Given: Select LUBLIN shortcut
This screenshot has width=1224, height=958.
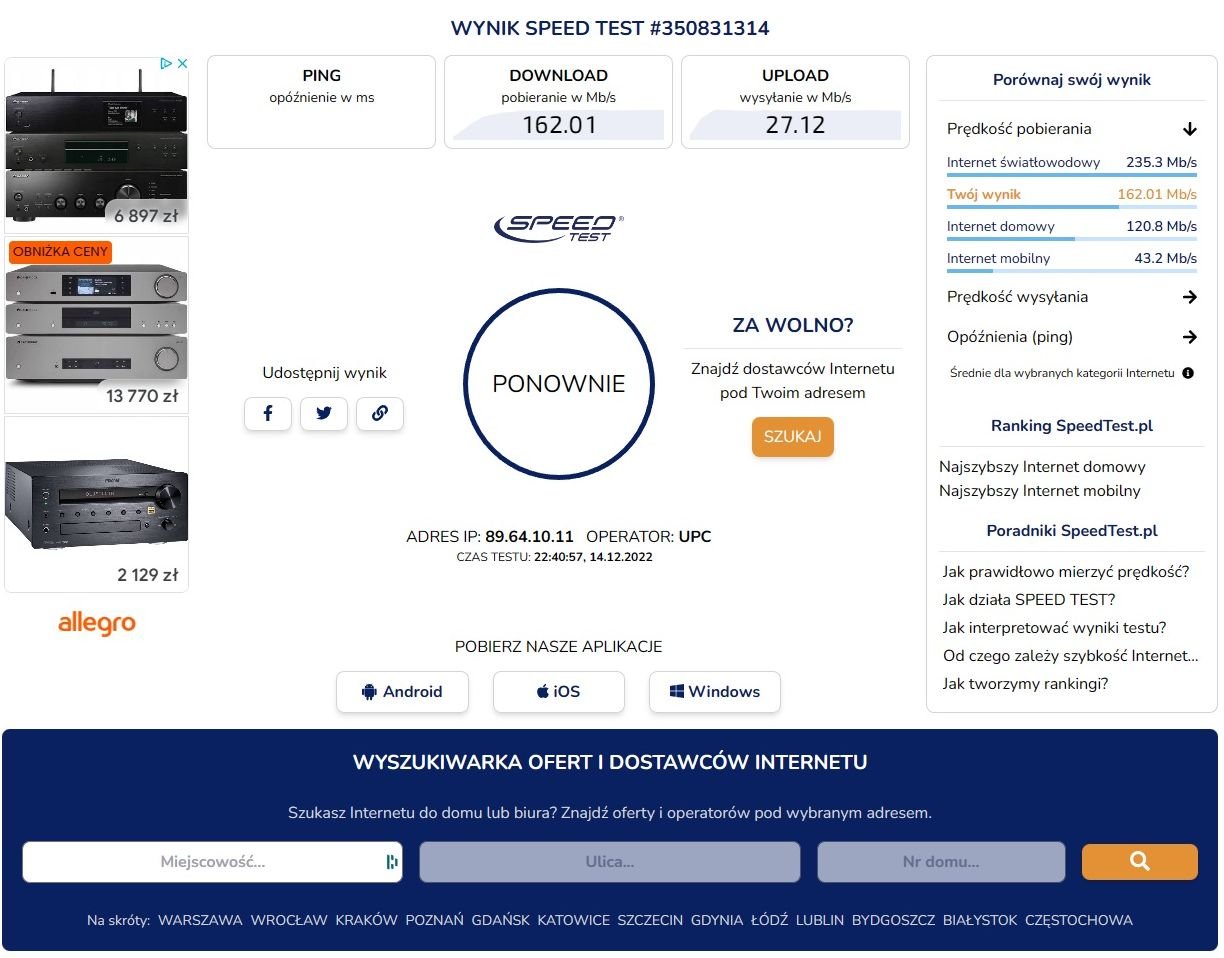Looking at the screenshot, I should tap(820, 920).
